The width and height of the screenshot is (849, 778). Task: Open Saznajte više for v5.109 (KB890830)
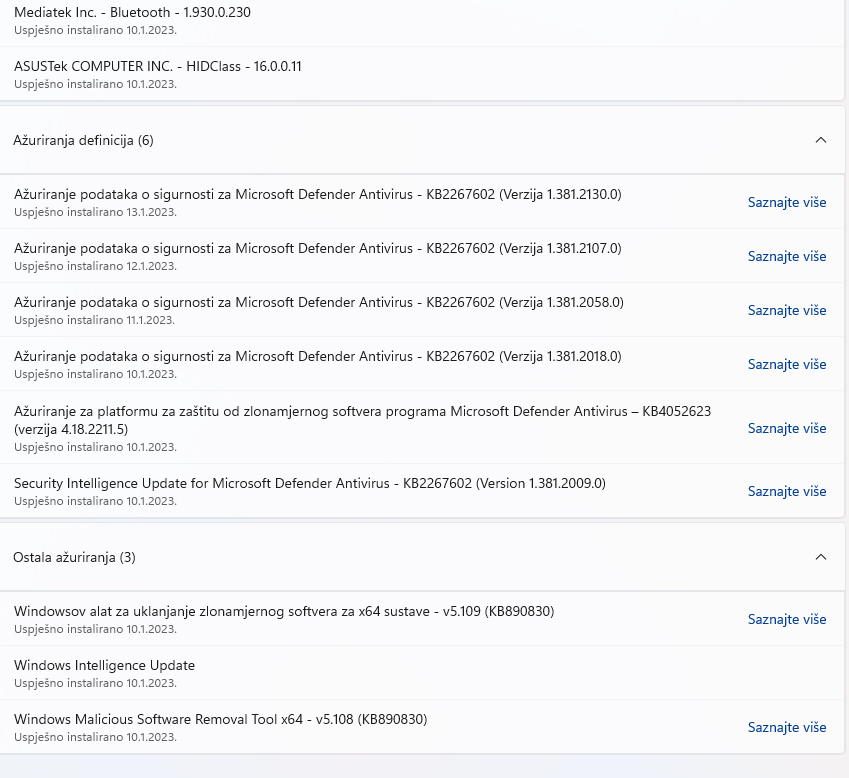pos(787,619)
